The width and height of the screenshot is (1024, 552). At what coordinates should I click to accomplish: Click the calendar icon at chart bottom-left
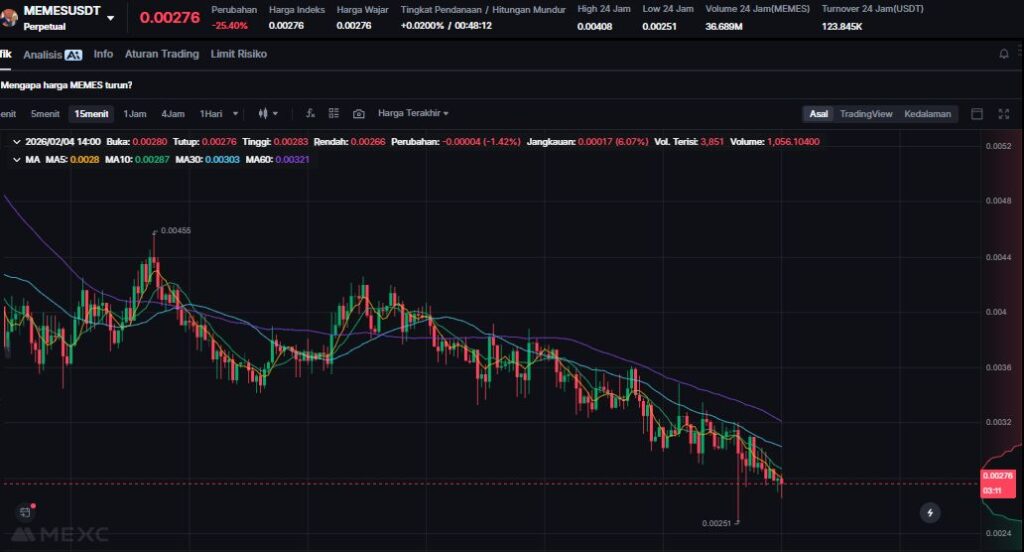(x=25, y=512)
